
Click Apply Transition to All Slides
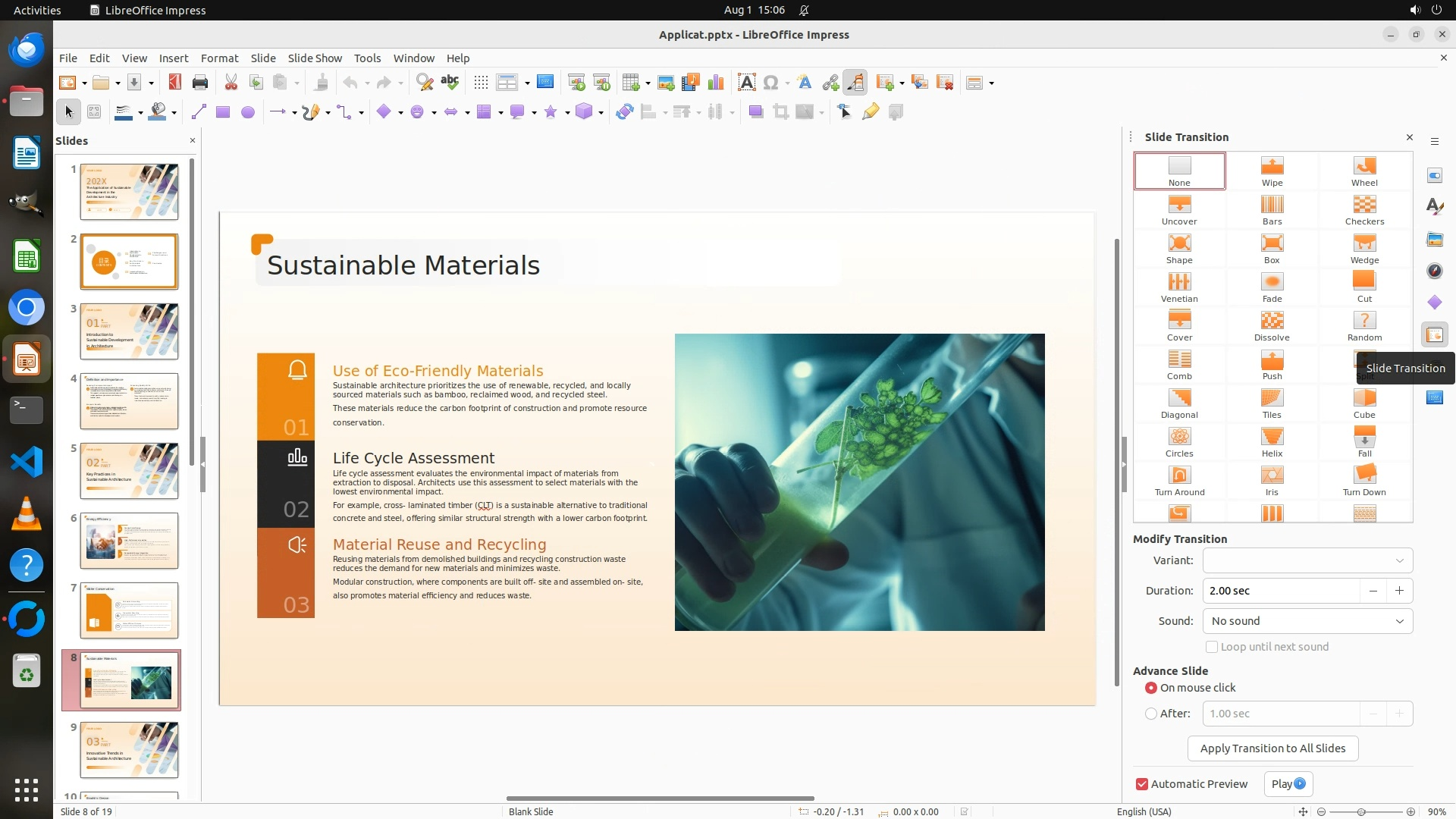point(1272,748)
